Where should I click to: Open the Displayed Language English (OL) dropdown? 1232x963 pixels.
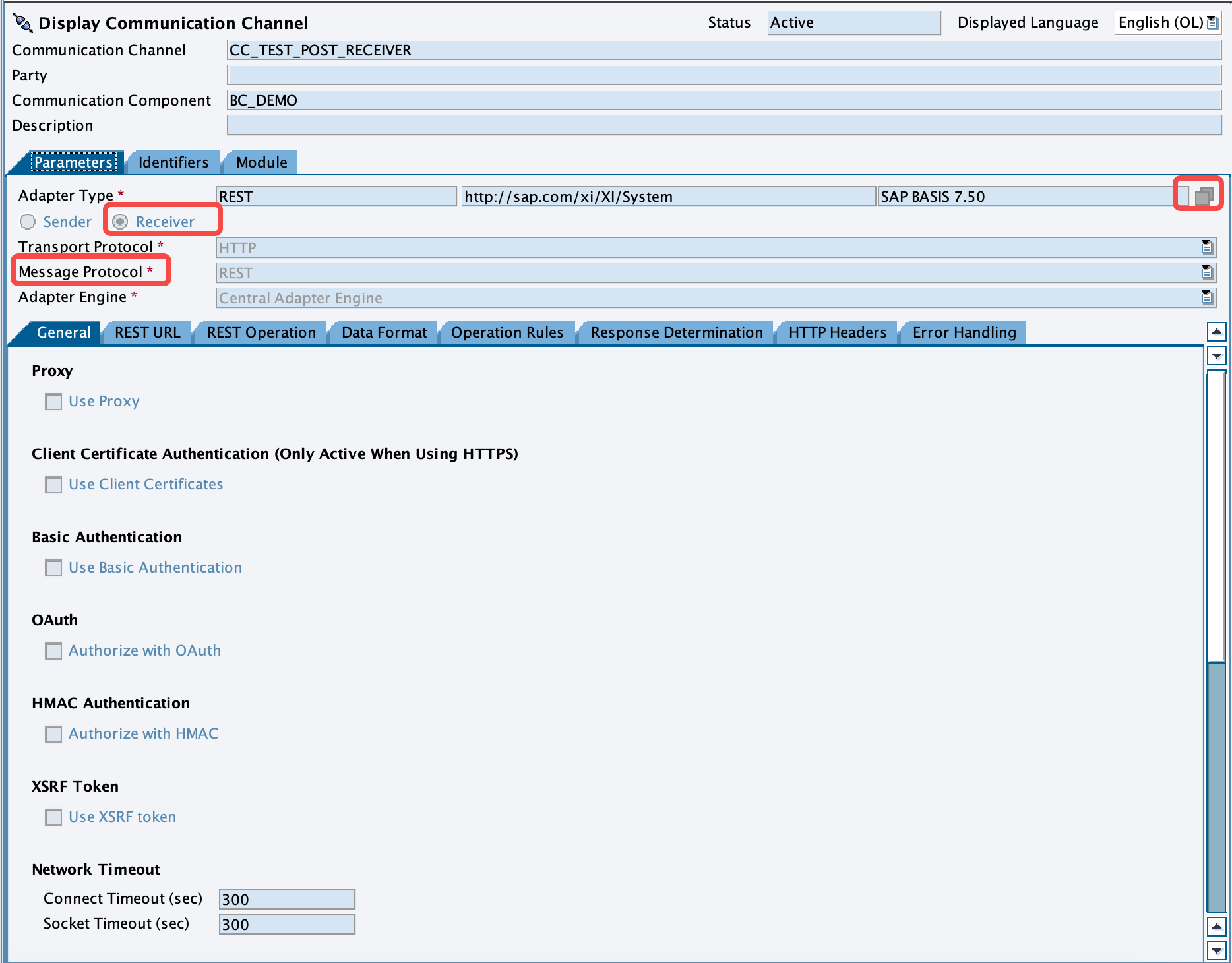click(1167, 23)
